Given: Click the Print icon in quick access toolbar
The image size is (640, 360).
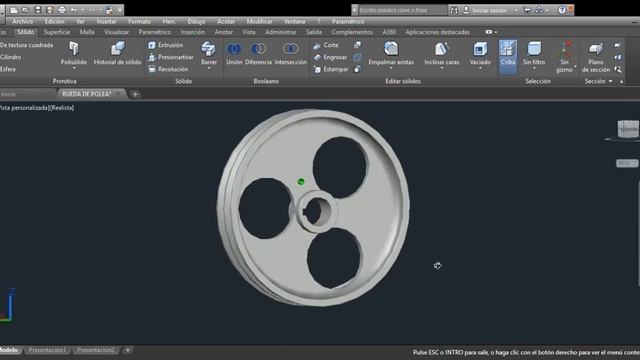Looking at the screenshot, I should coord(62,10).
